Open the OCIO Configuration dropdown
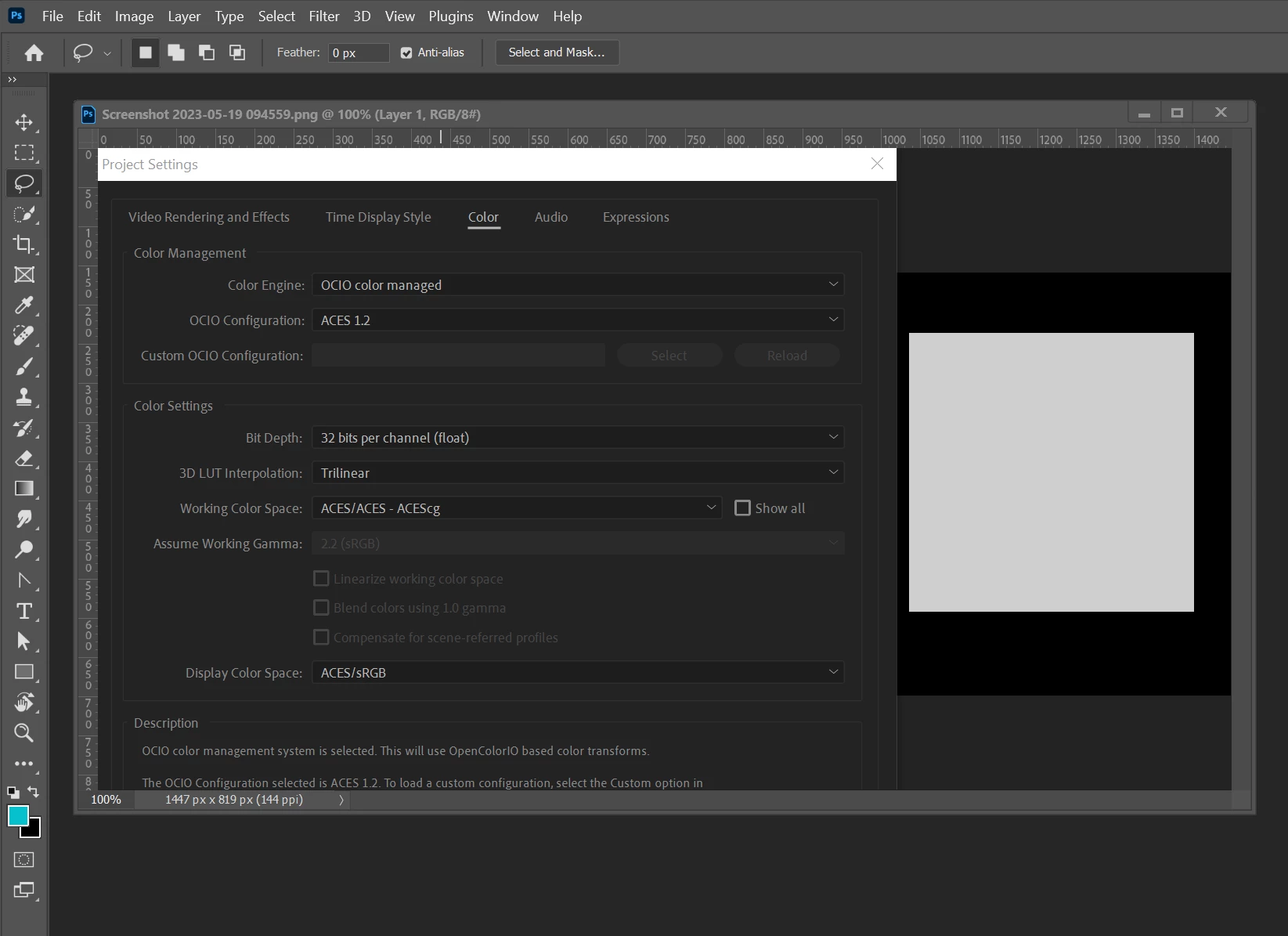1288x936 pixels. coord(578,320)
